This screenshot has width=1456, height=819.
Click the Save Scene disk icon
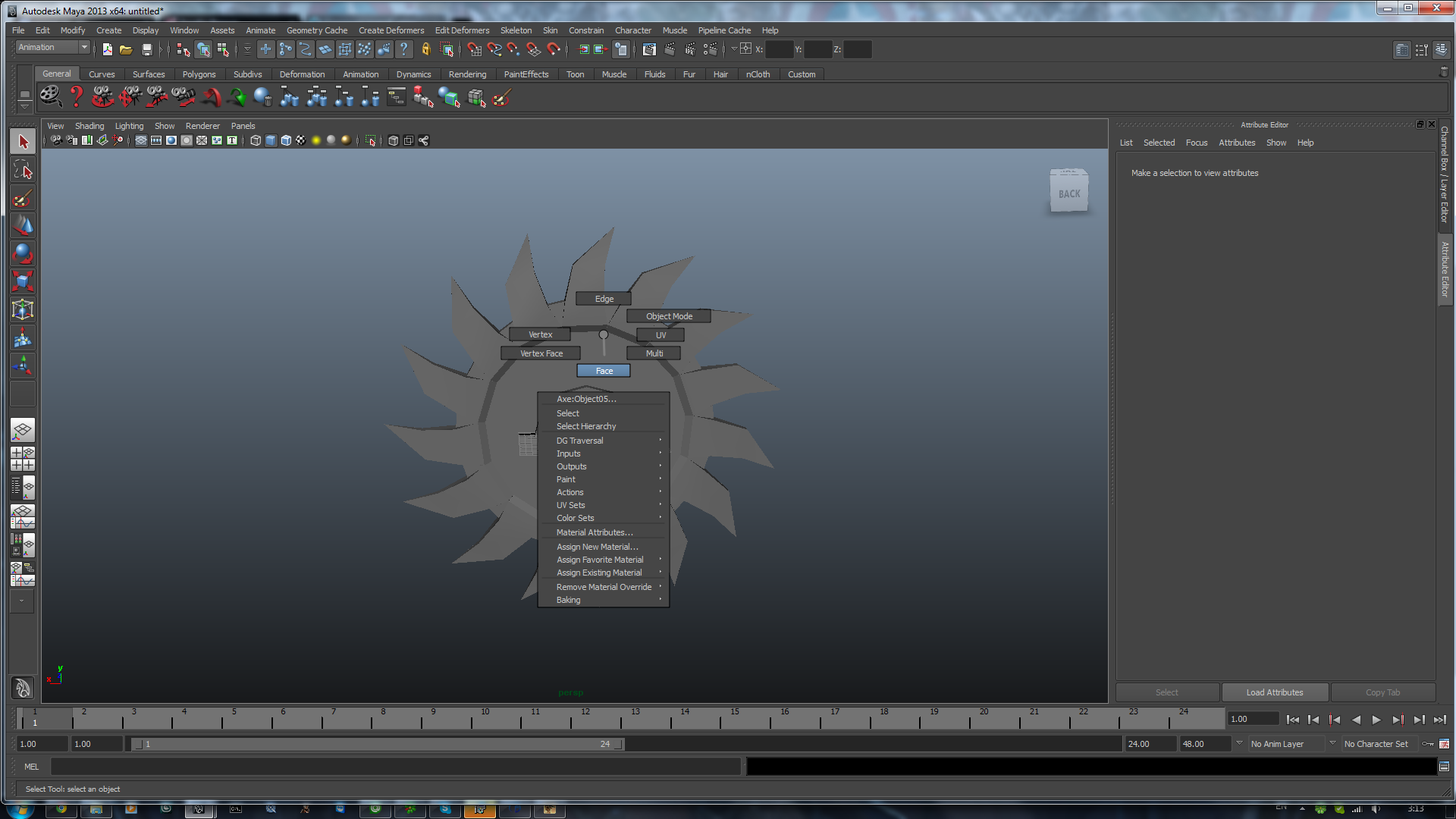(146, 49)
